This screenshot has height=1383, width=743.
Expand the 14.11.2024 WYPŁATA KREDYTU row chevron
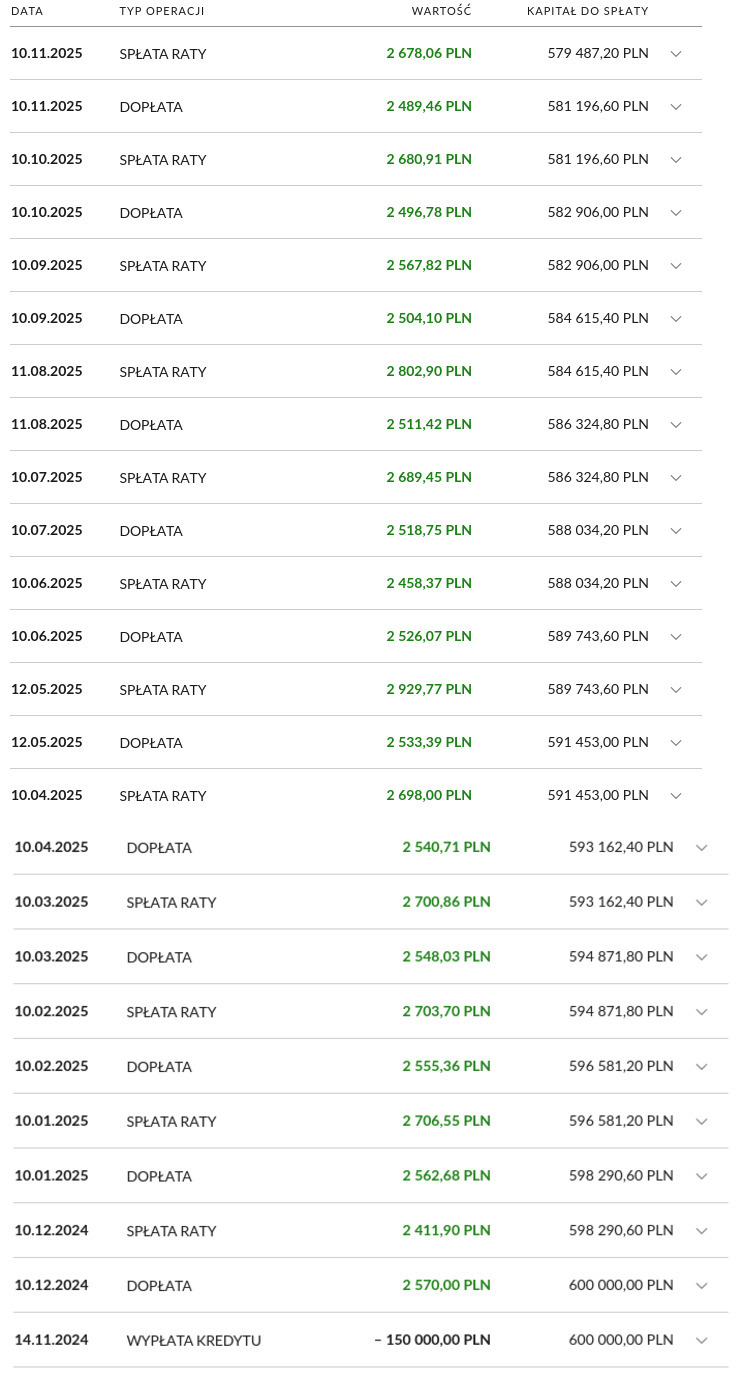[x=701, y=1341]
